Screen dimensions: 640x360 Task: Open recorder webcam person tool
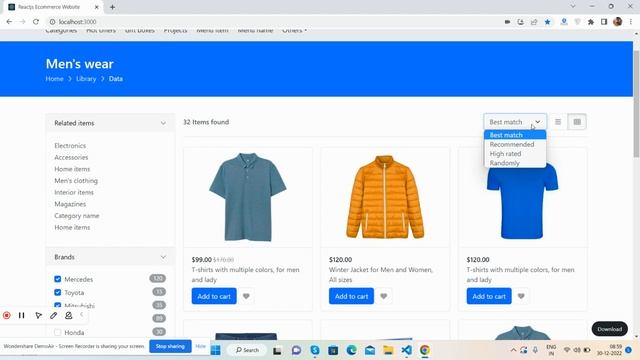(x=69, y=316)
